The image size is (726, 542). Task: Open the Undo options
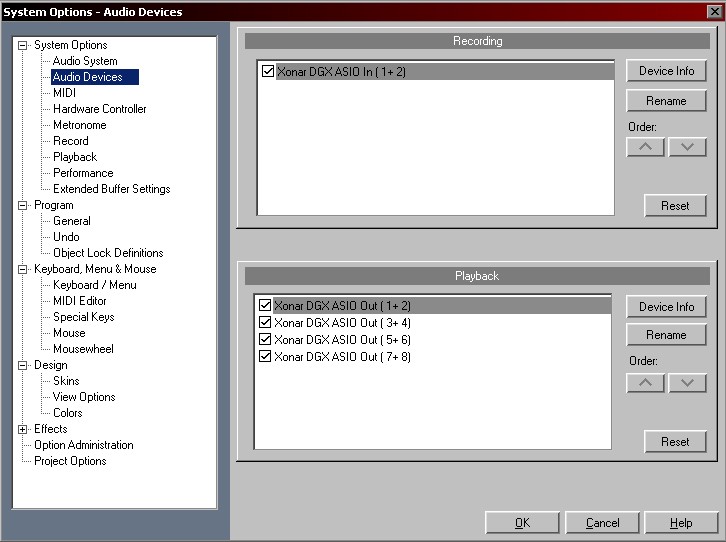pos(66,237)
